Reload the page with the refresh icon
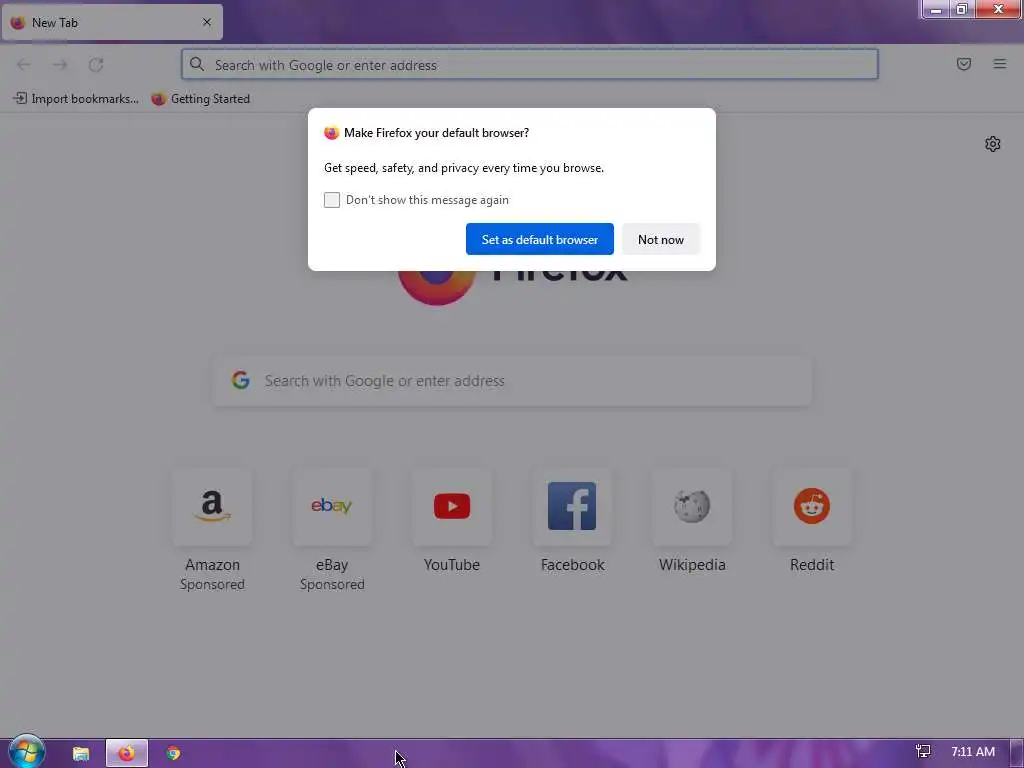Viewport: 1024px width, 768px height. click(96, 65)
